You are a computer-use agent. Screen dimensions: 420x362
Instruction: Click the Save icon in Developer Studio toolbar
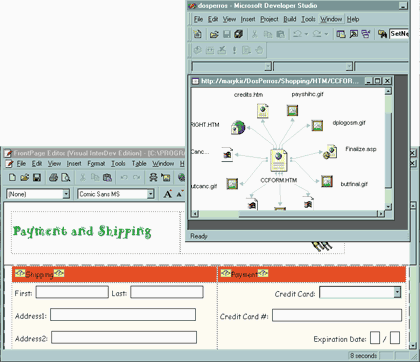click(227, 34)
